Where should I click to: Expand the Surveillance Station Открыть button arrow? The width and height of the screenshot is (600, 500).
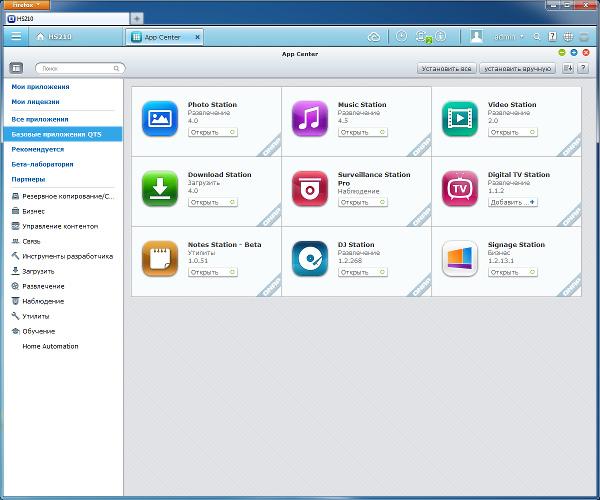pos(382,202)
